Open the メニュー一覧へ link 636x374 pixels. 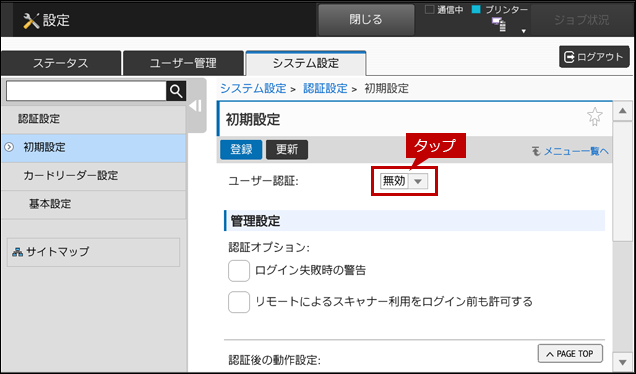pos(571,151)
